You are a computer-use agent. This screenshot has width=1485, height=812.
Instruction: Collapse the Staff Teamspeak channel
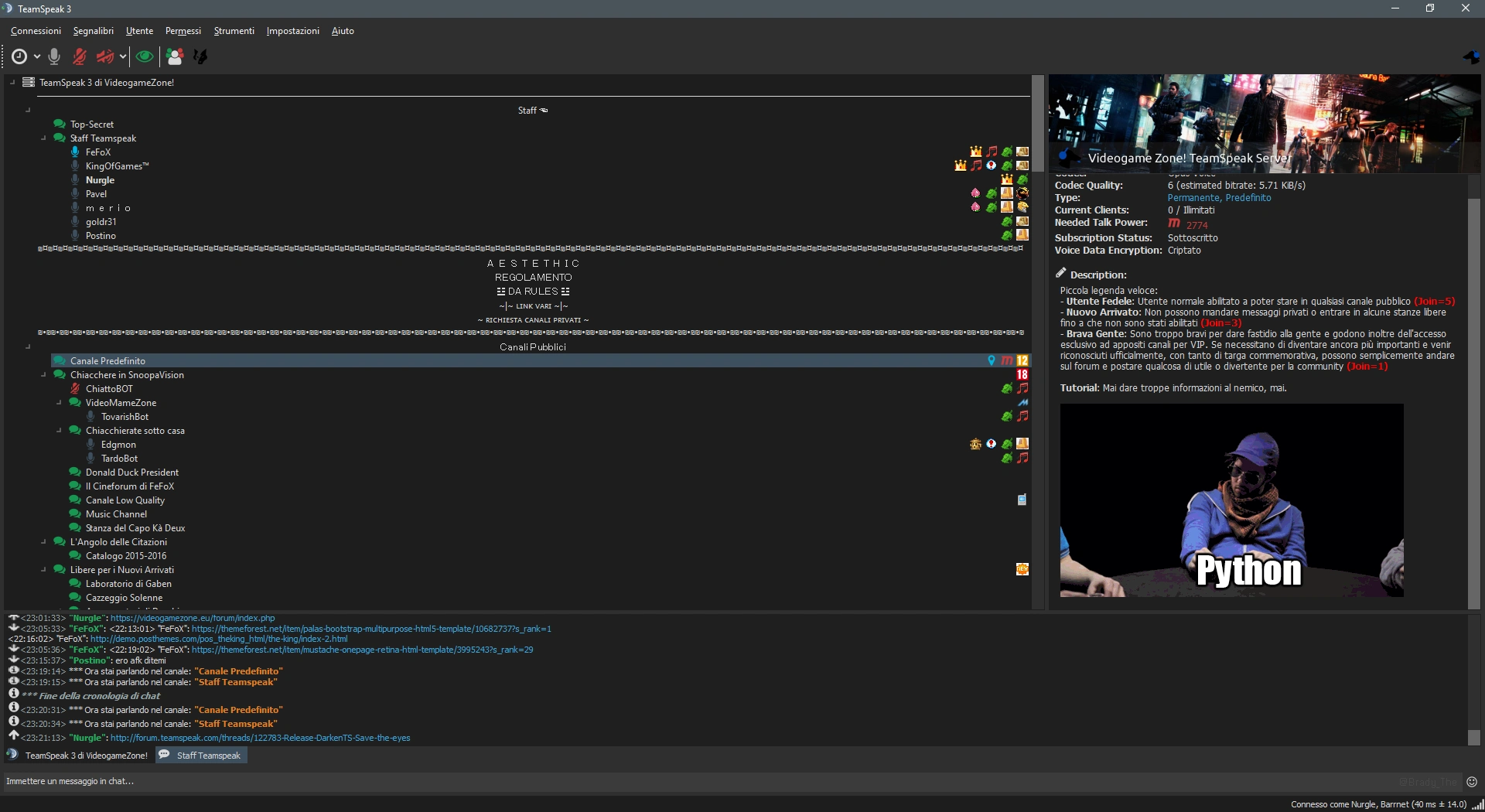tap(43, 138)
